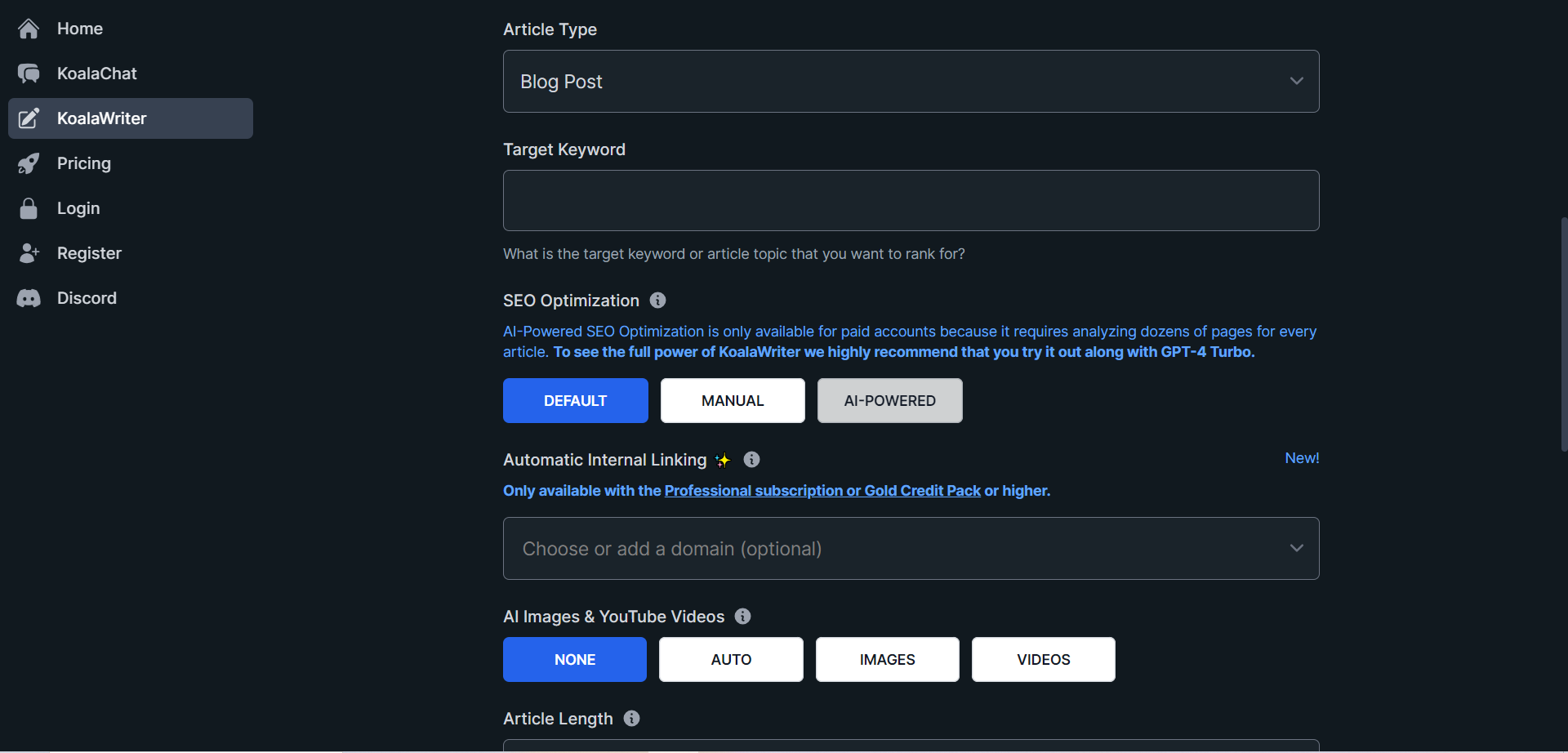
Task: Click info icon beside Automatic Internal Linking
Action: tap(751, 460)
